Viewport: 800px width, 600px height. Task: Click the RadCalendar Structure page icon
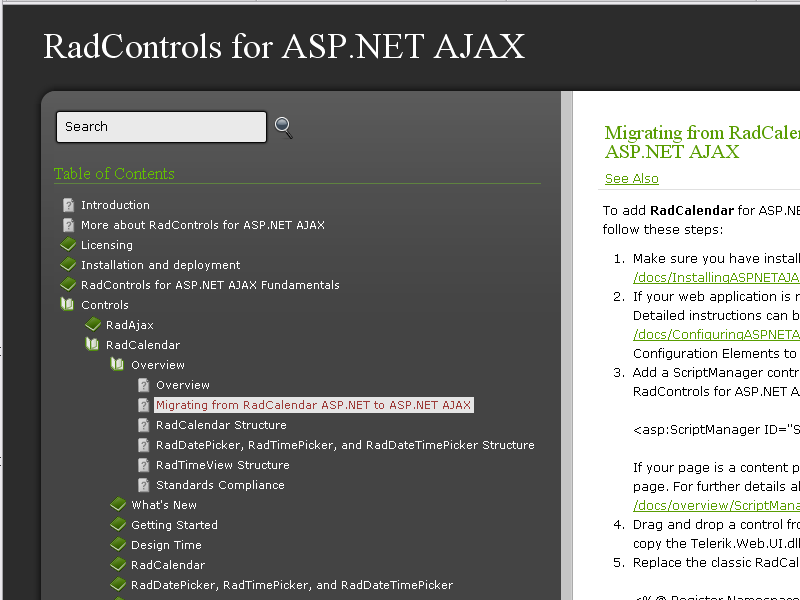[143, 425]
